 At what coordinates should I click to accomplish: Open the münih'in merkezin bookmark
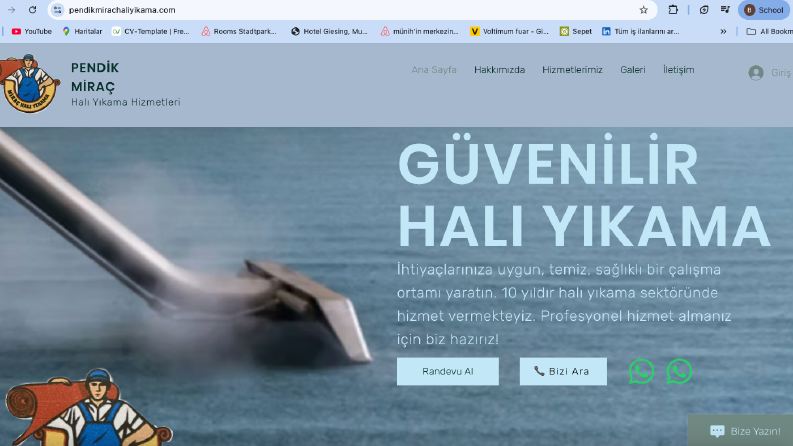(420, 31)
